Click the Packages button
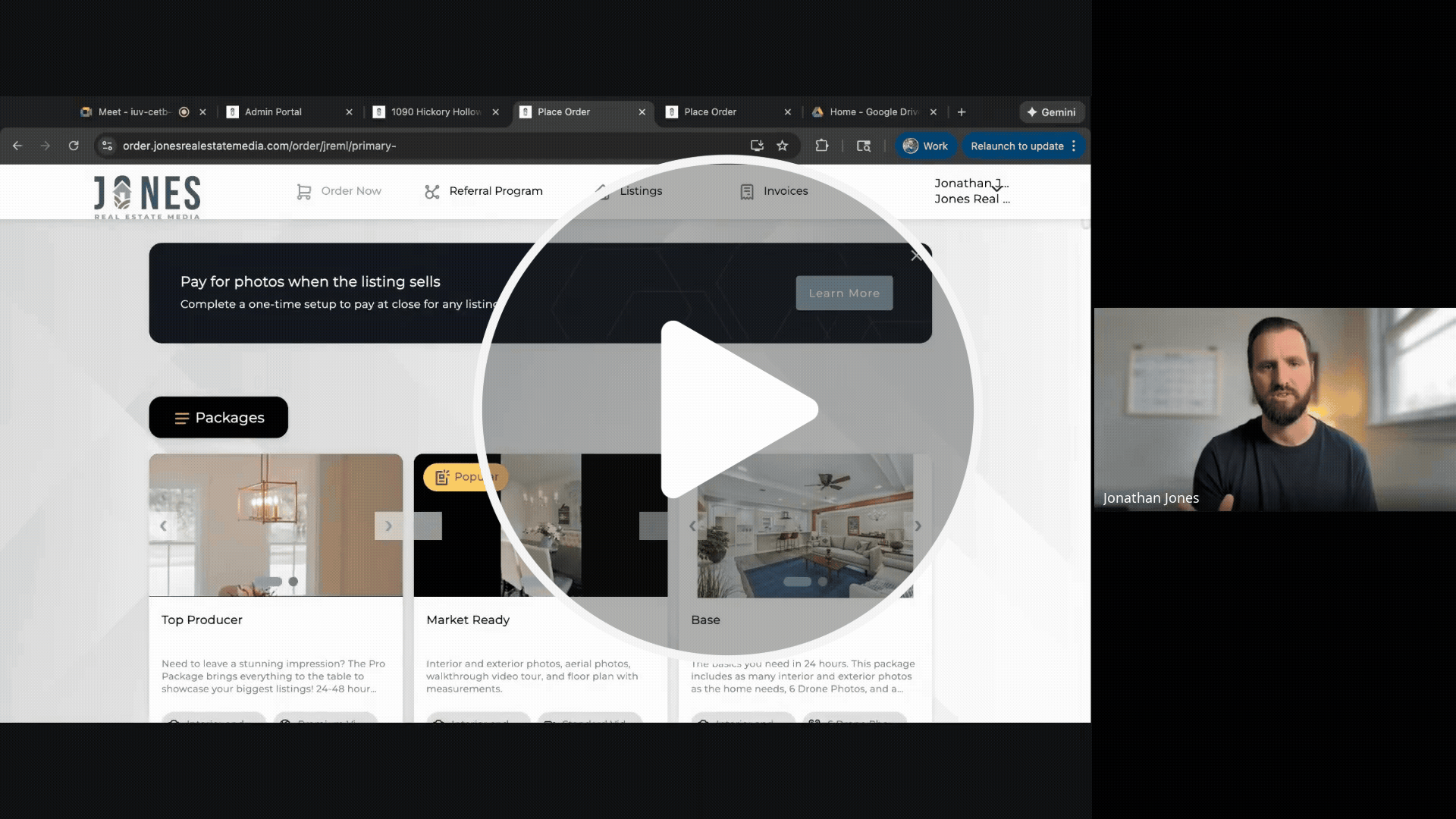This screenshot has width=1456, height=819. [x=218, y=417]
